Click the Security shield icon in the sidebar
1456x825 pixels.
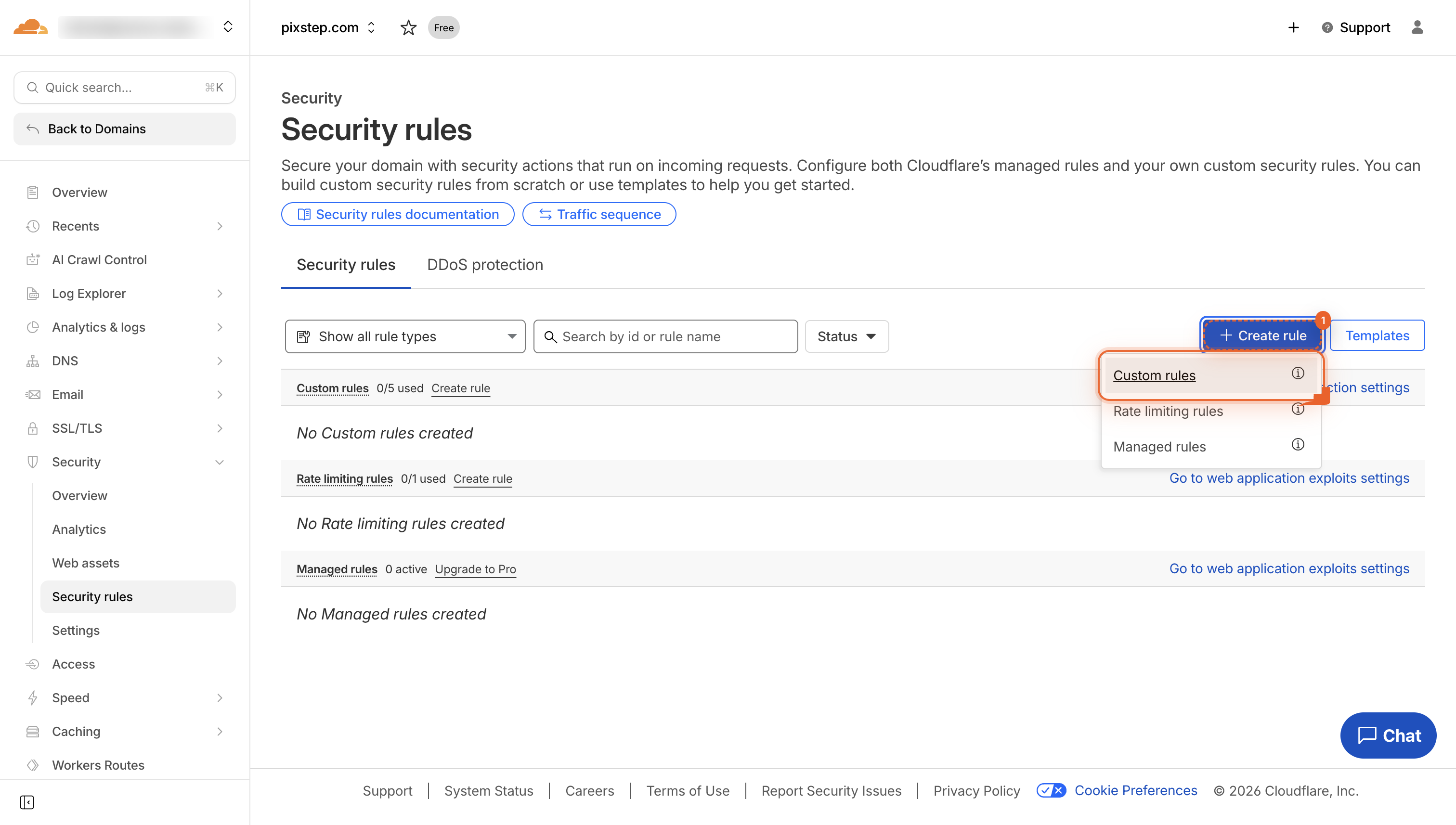point(32,462)
